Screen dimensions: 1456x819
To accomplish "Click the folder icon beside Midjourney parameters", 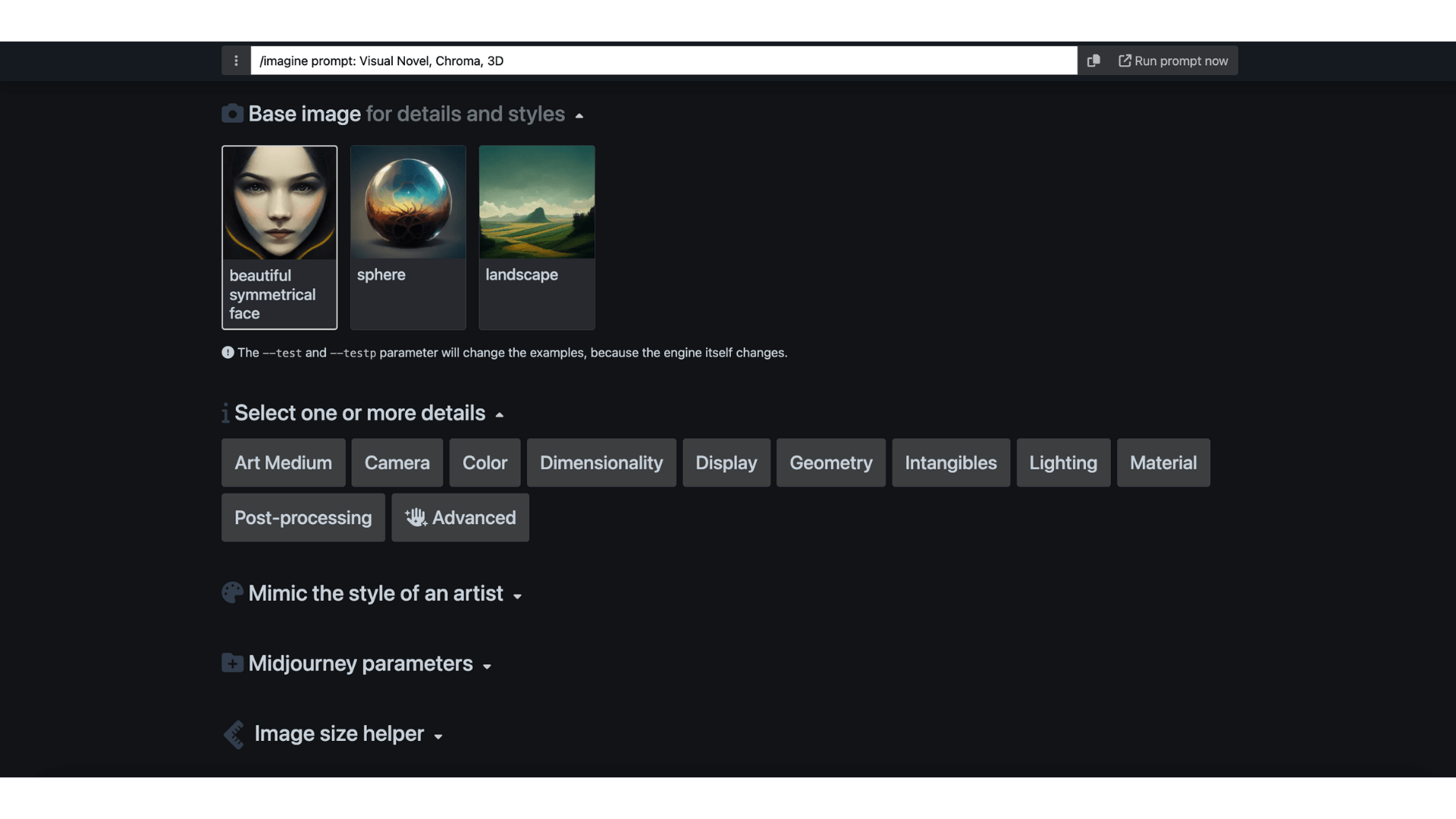I will click(x=232, y=663).
